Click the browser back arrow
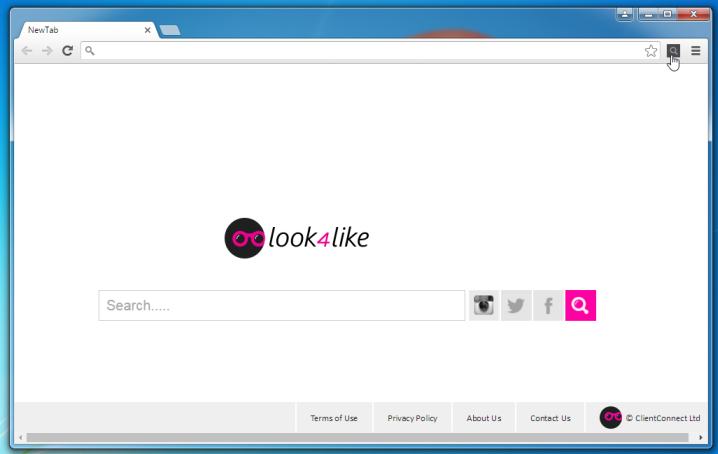This screenshot has height=454, width=718. 27,50
